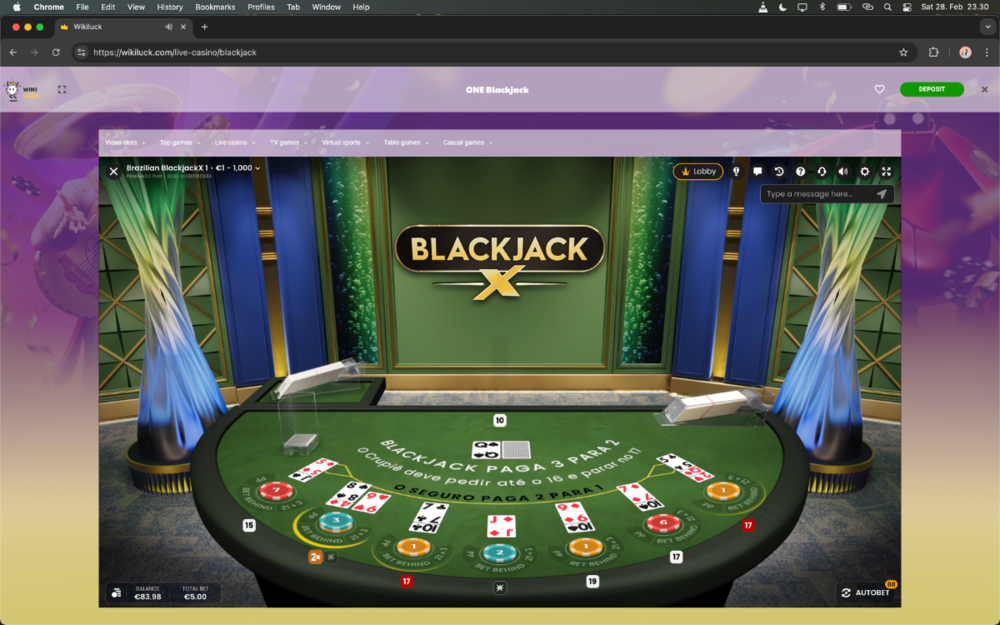
Task: Open the game tips lightbulb icon
Action: click(x=737, y=171)
